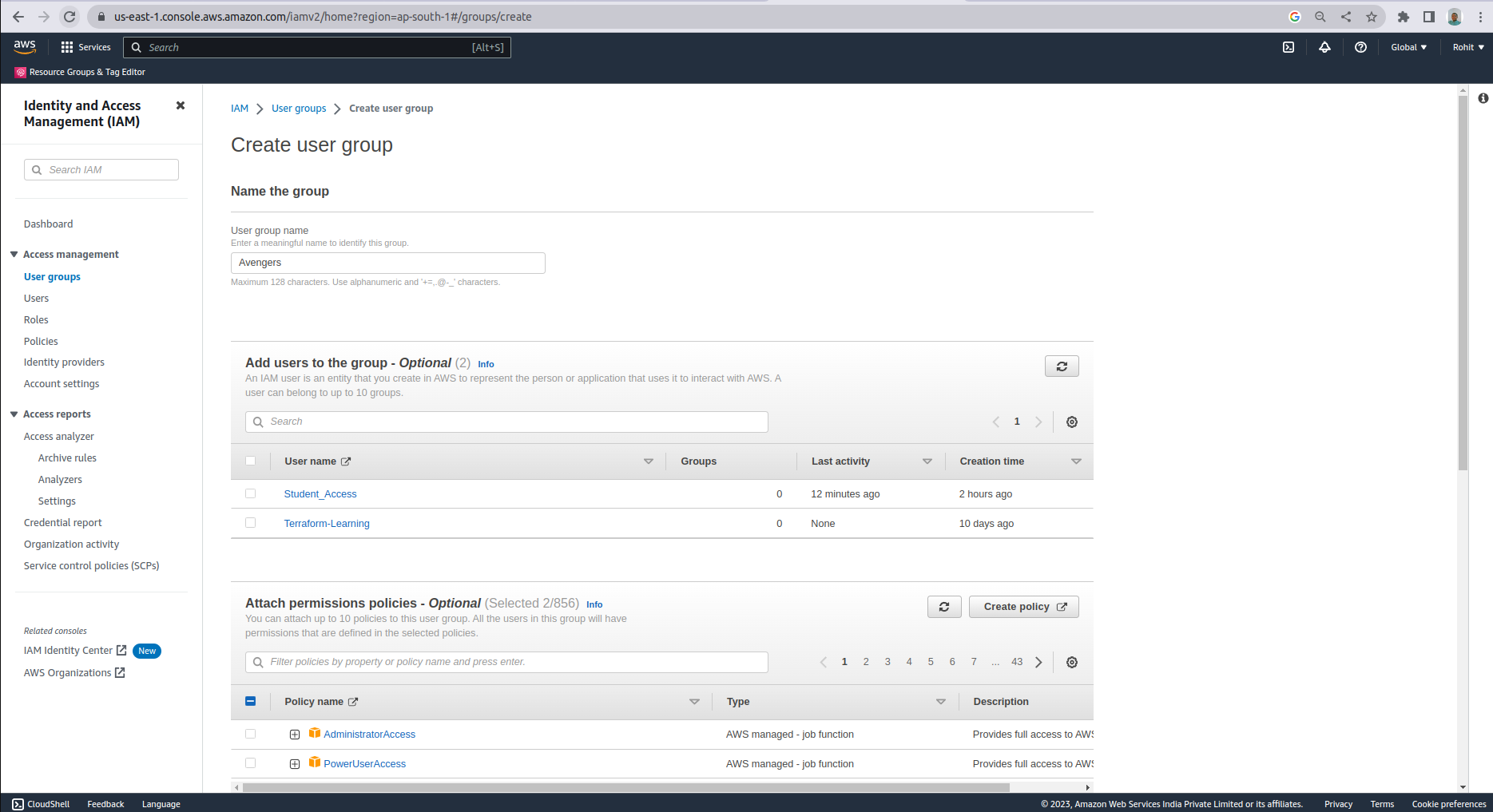
Task: Open Policies in the IAM sidebar
Action: (x=41, y=342)
